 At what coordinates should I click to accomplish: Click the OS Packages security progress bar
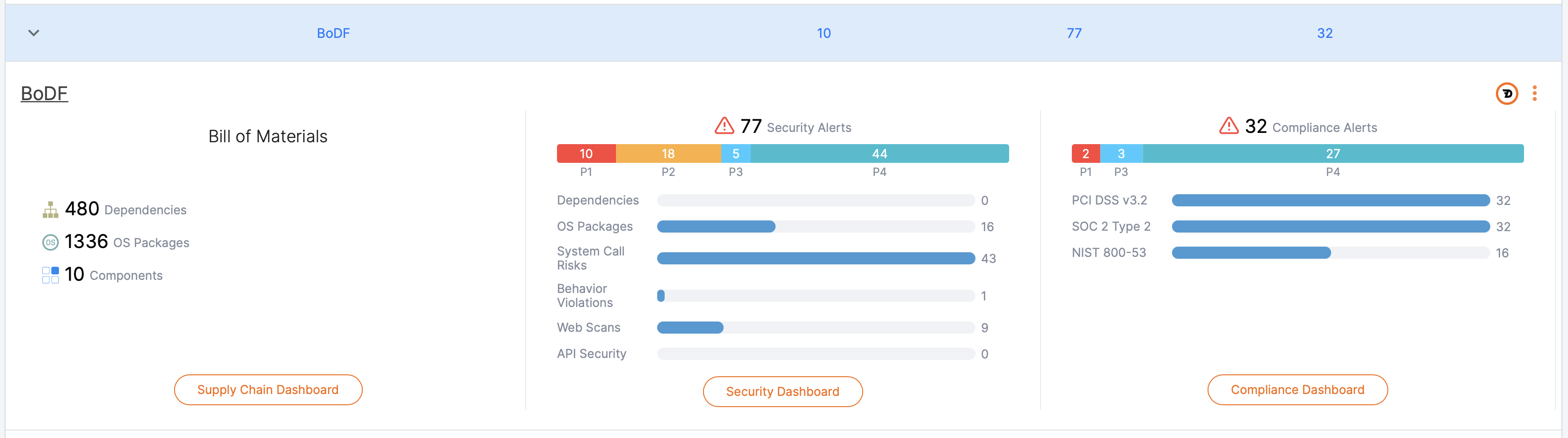click(816, 226)
